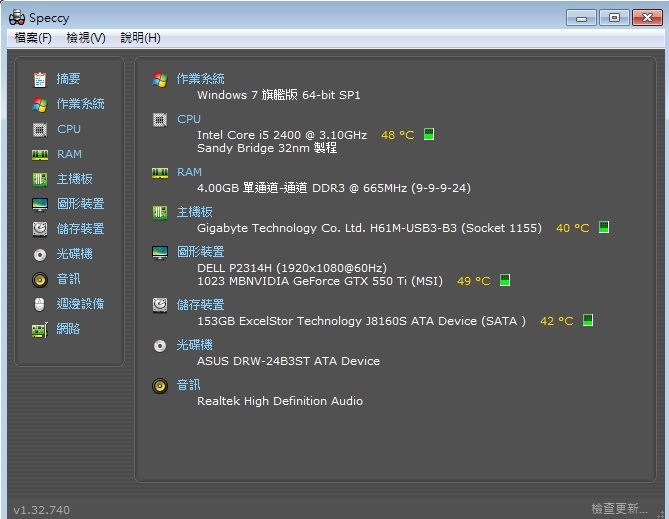This screenshot has width=669, height=519.
Task: Click the sidebar 週邊設備 mouse icon
Action: click(39, 304)
